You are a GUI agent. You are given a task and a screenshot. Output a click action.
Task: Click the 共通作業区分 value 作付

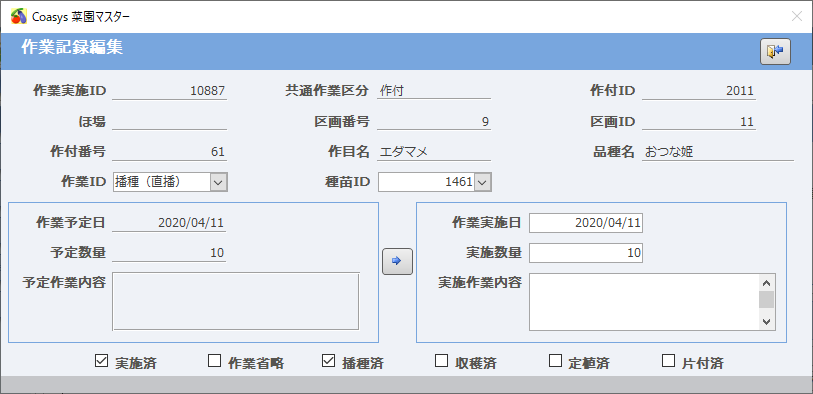click(433, 91)
